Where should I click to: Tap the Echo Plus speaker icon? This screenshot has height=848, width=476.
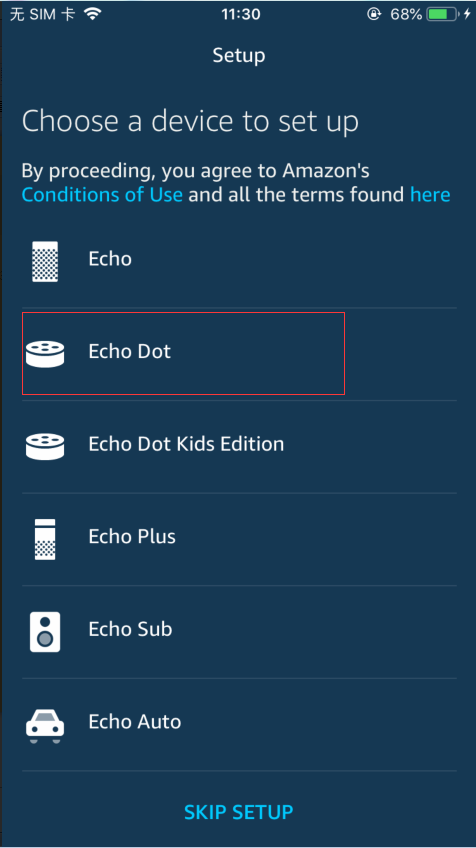click(45, 539)
